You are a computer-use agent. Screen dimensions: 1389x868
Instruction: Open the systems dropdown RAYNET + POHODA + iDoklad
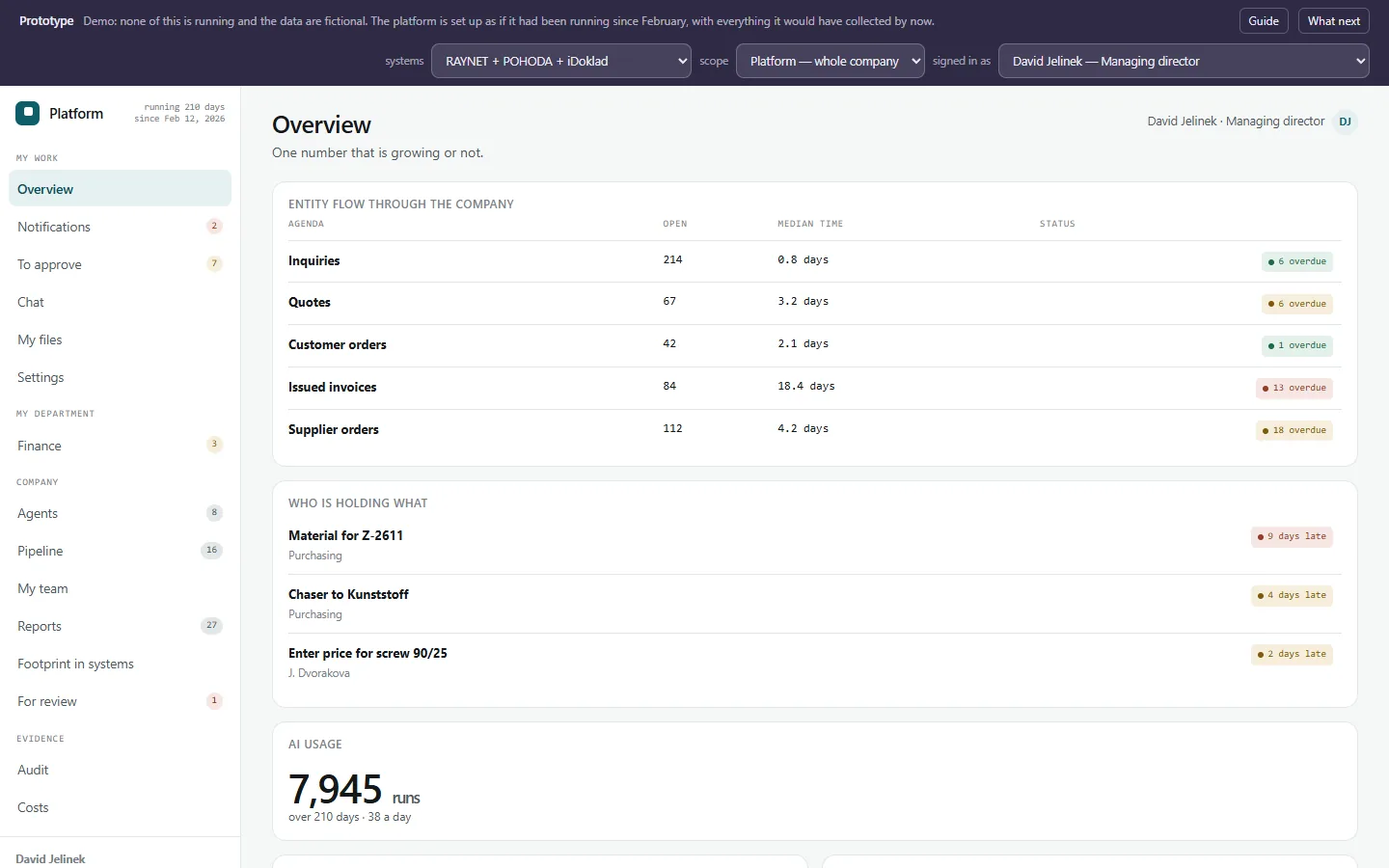561,61
